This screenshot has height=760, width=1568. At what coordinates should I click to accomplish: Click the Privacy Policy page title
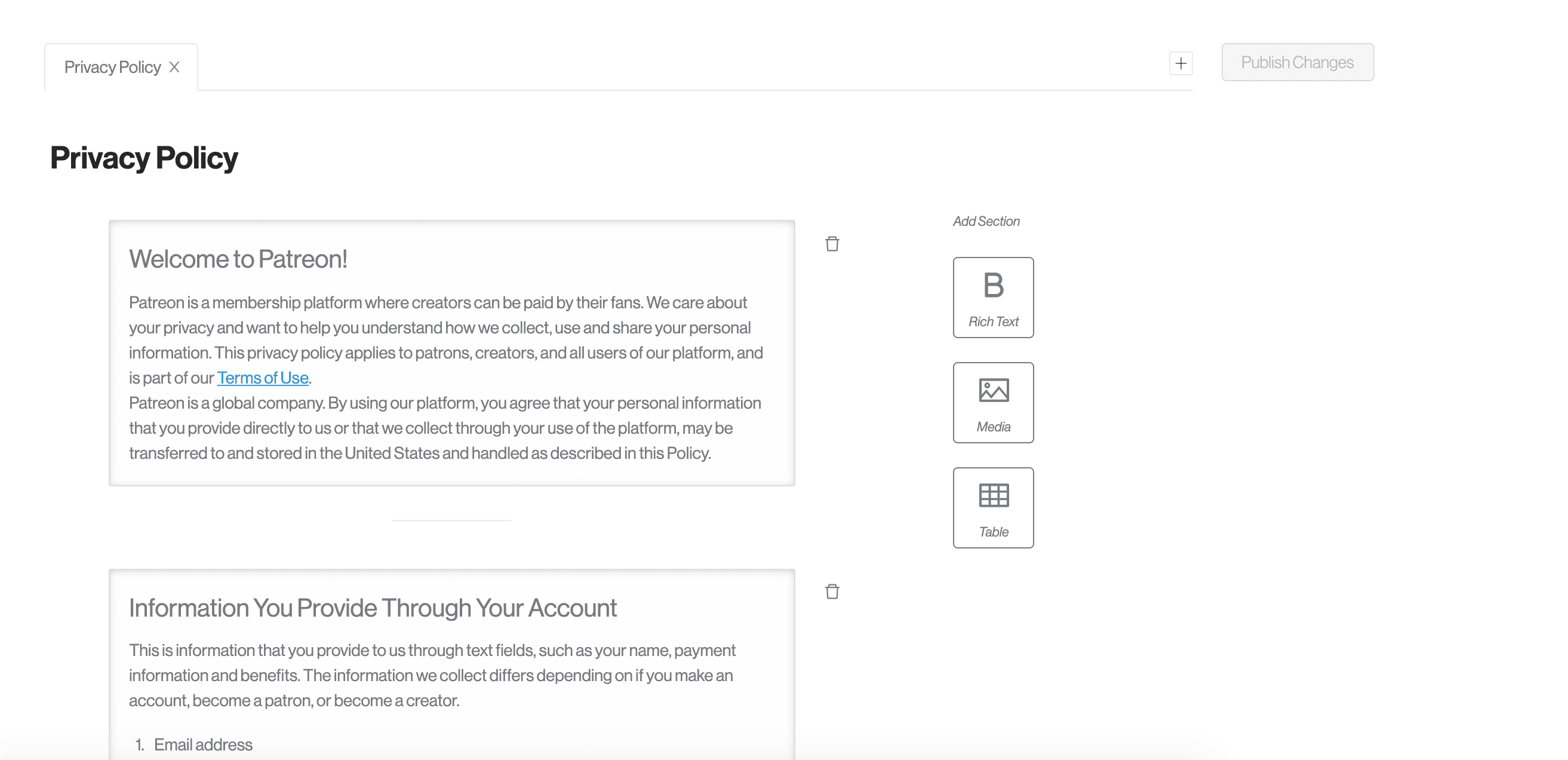pyautogui.click(x=144, y=158)
